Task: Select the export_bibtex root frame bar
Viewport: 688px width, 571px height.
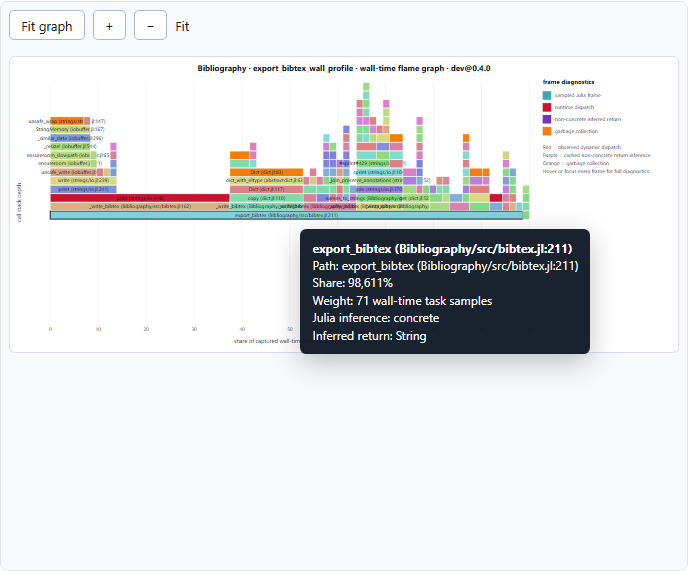Action: coord(286,215)
